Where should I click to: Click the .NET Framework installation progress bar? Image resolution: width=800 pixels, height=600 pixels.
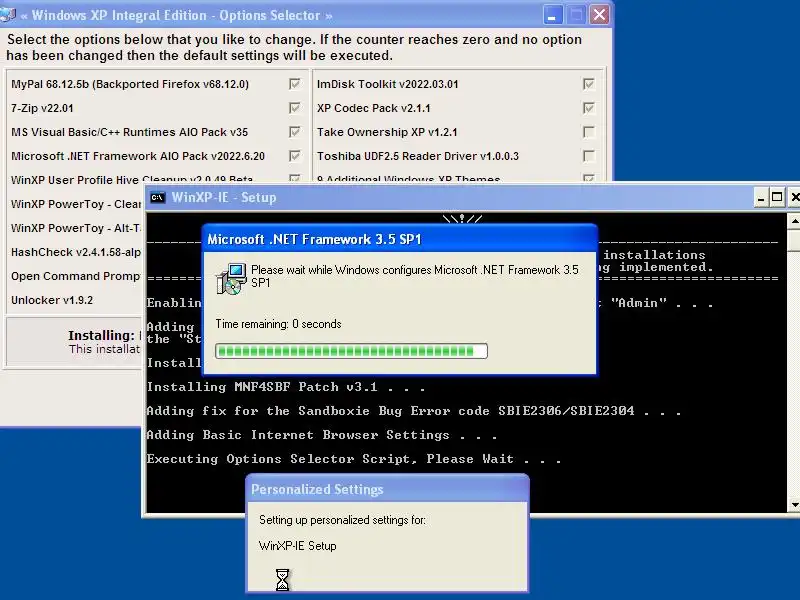(x=352, y=351)
